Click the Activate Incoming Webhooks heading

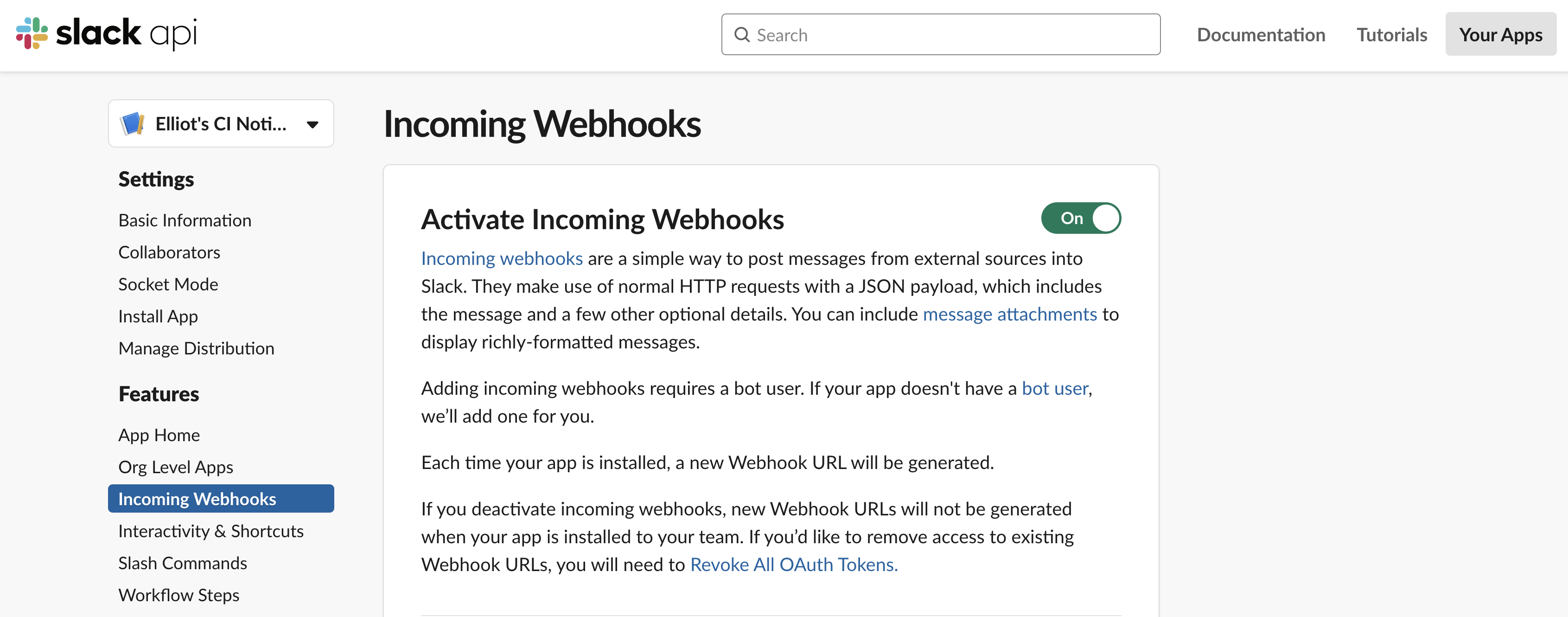click(x=602, y=219)
